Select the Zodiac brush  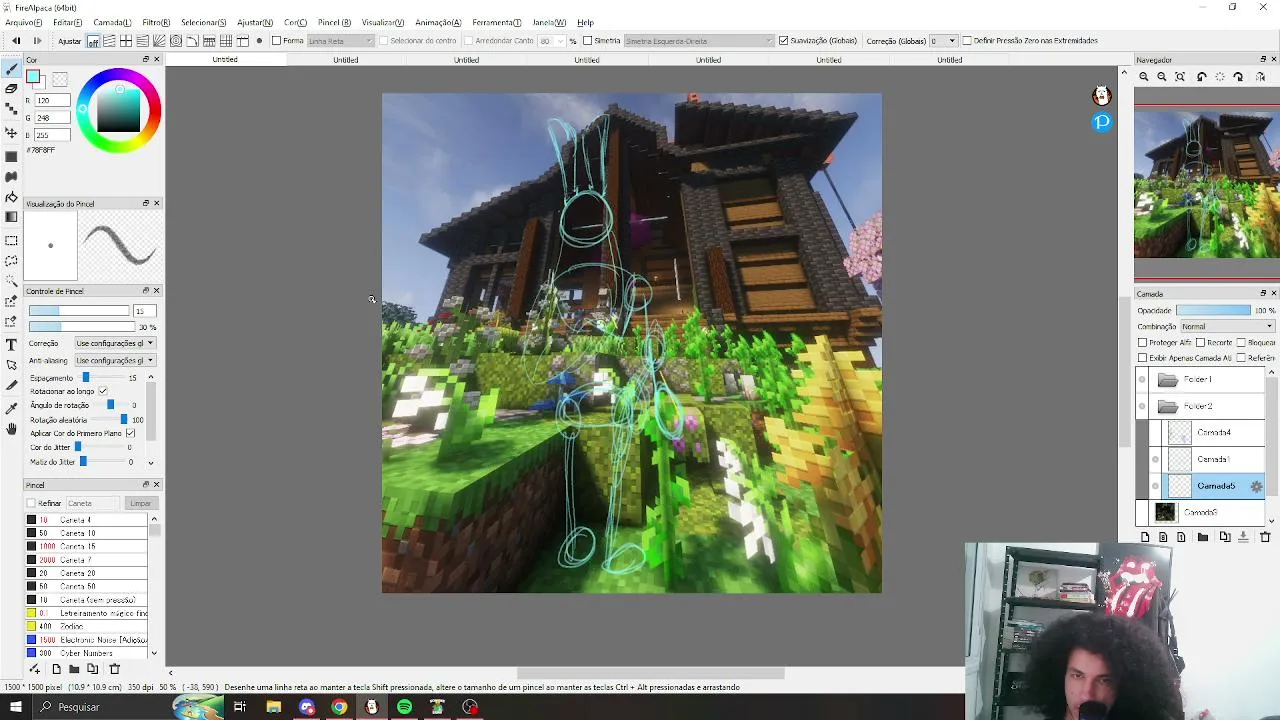click(87, 626)
